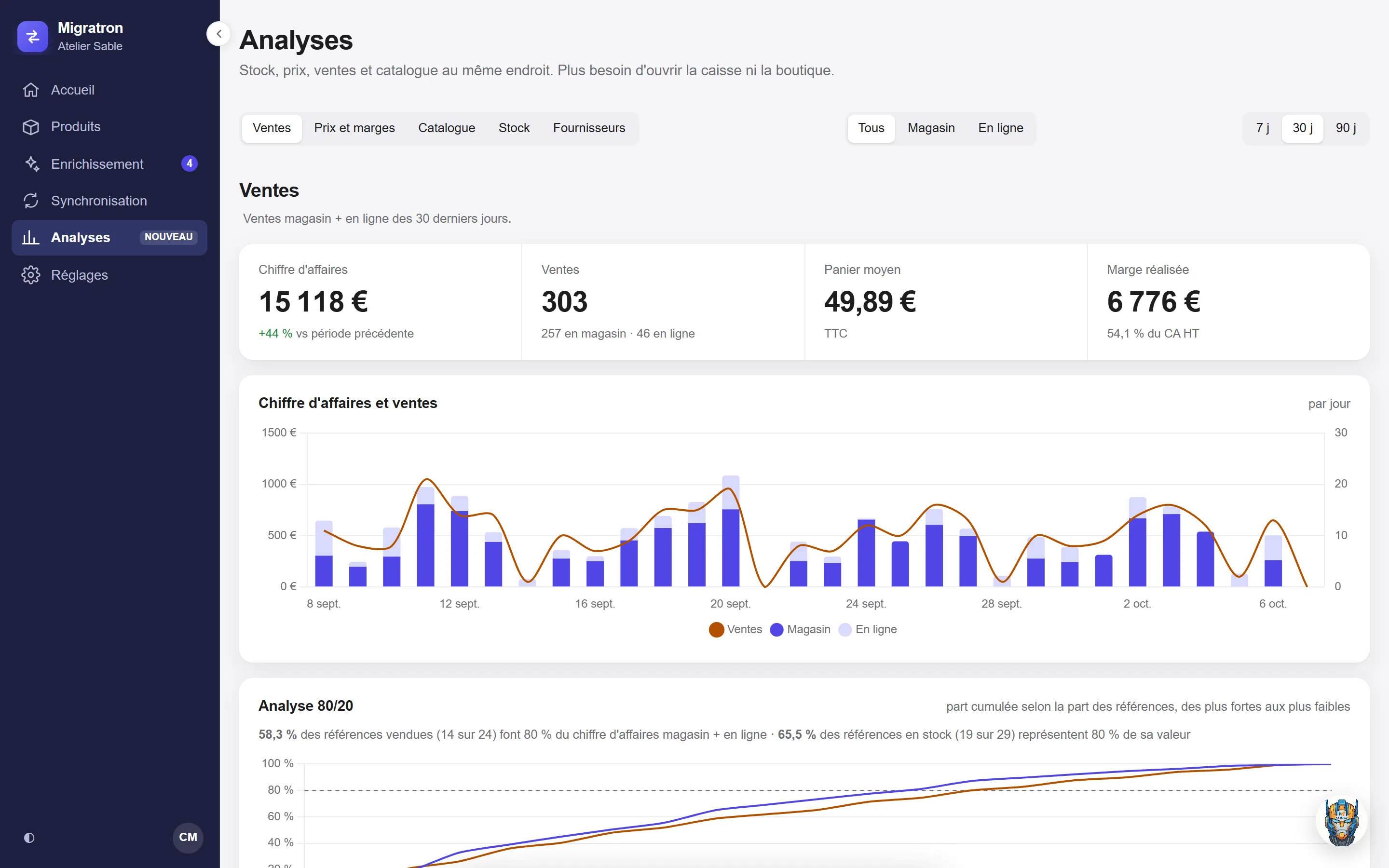Open the Fournisseurs tab
Image resolution: width=1389 pixels, height=868 pixels.
589,128
